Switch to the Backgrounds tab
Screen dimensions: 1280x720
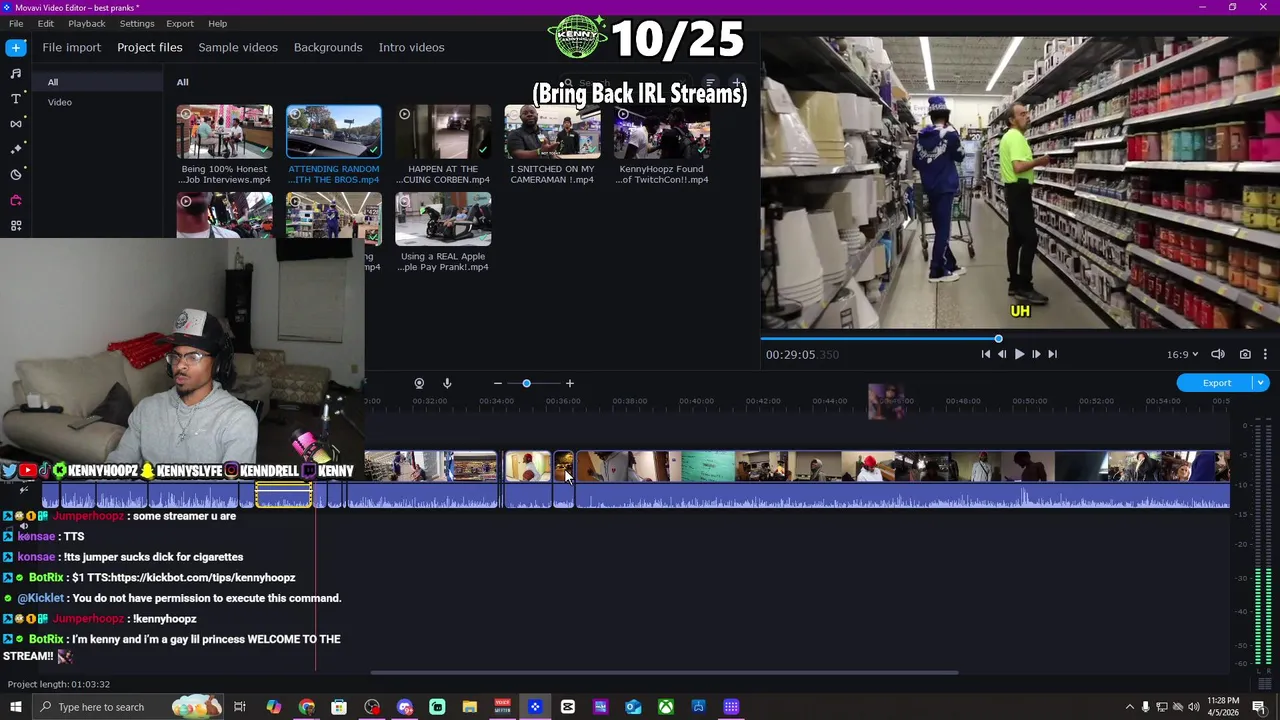(328, 47)
